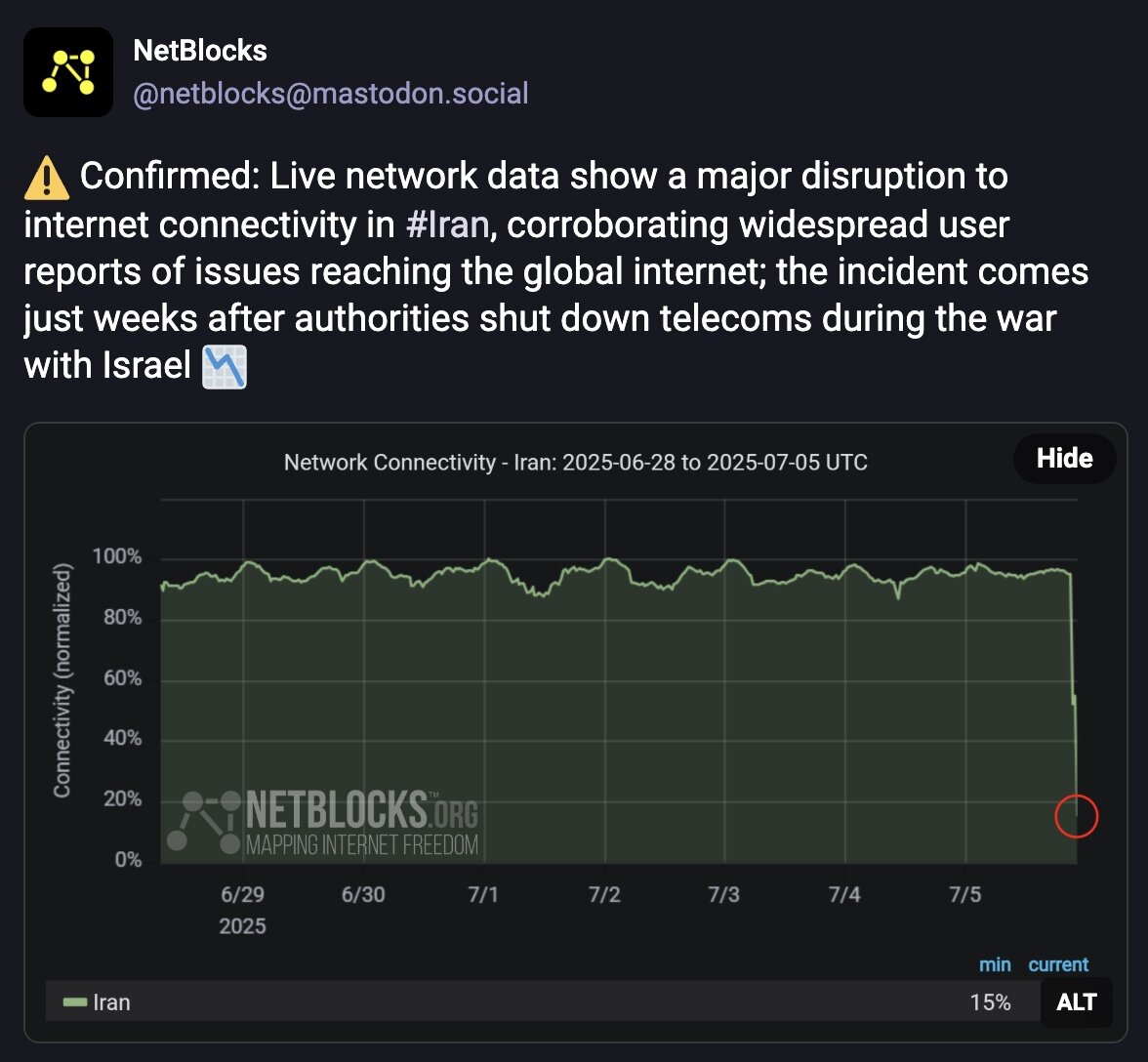
Task: Click the 6/29 date axis label
Action: (242, 895)
